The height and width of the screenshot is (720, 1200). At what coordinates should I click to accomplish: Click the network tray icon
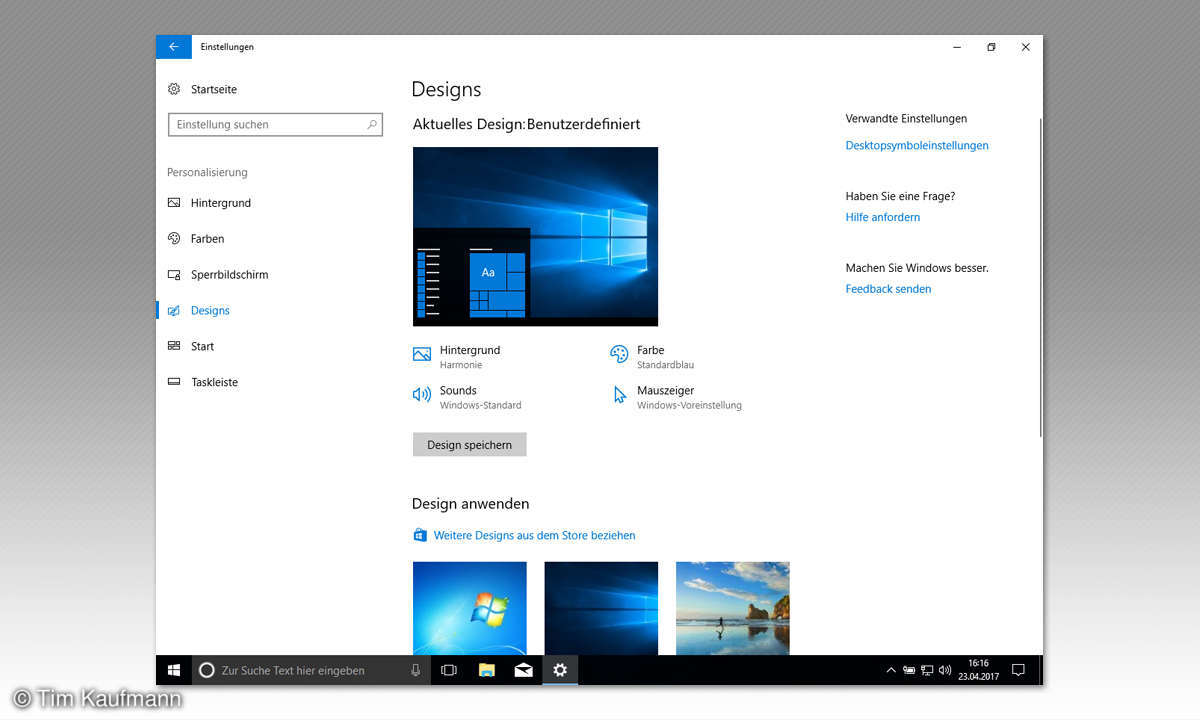tap(927, 670)
